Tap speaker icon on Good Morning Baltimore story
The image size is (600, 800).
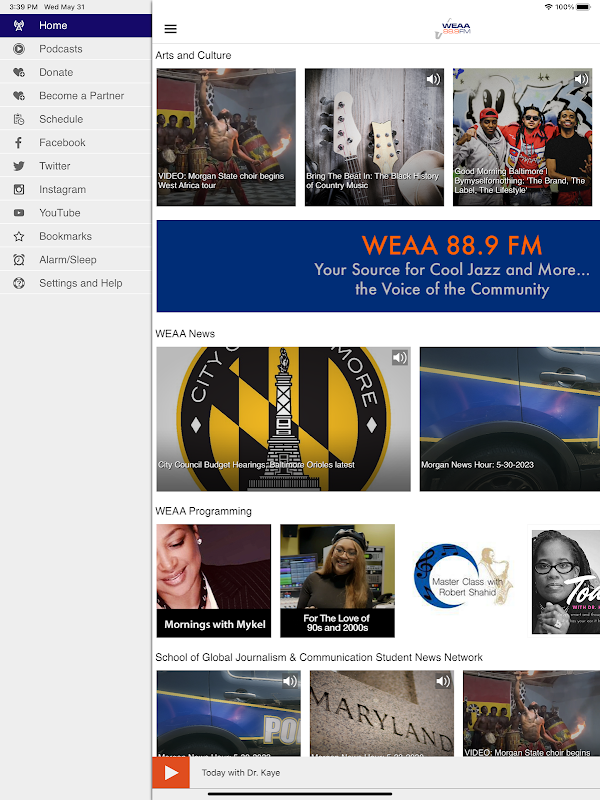point(581,79)
